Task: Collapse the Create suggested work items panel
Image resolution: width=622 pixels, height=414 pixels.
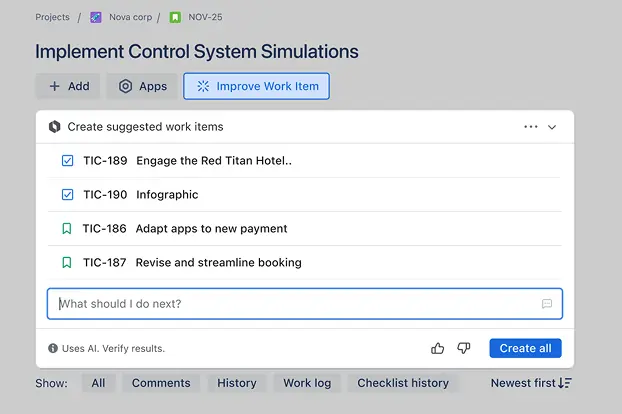Action: (x=552, y=127)
